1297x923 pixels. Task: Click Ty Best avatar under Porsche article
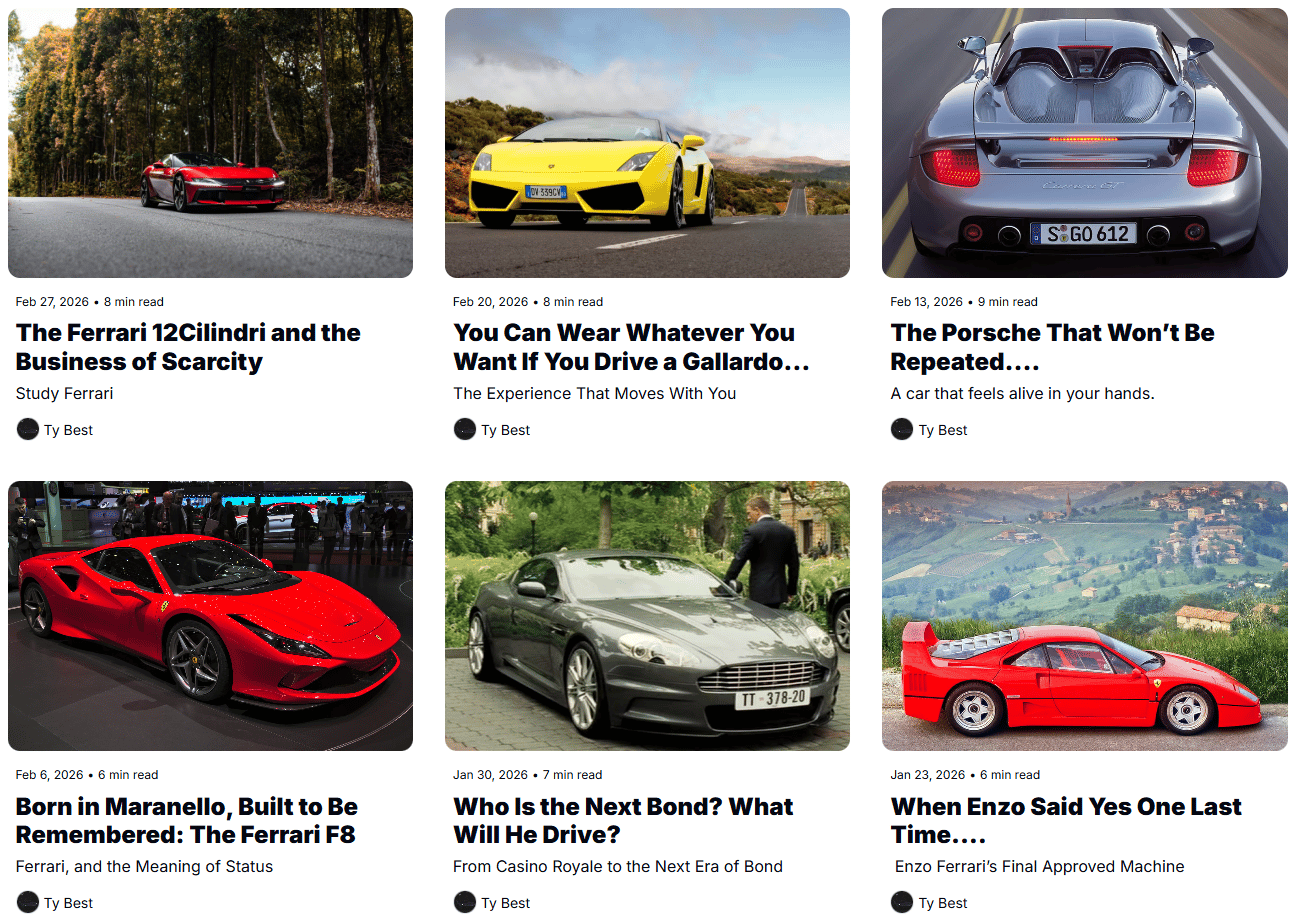click(x=902, y=430)
